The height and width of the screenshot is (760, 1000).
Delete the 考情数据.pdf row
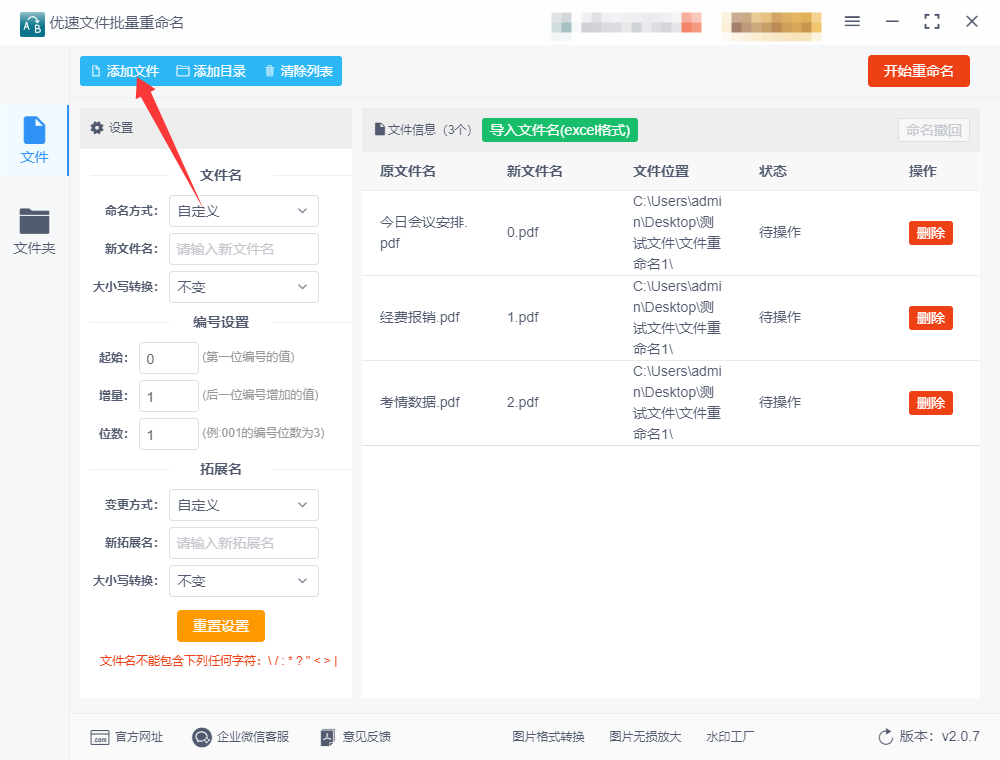tap(930, 403)
